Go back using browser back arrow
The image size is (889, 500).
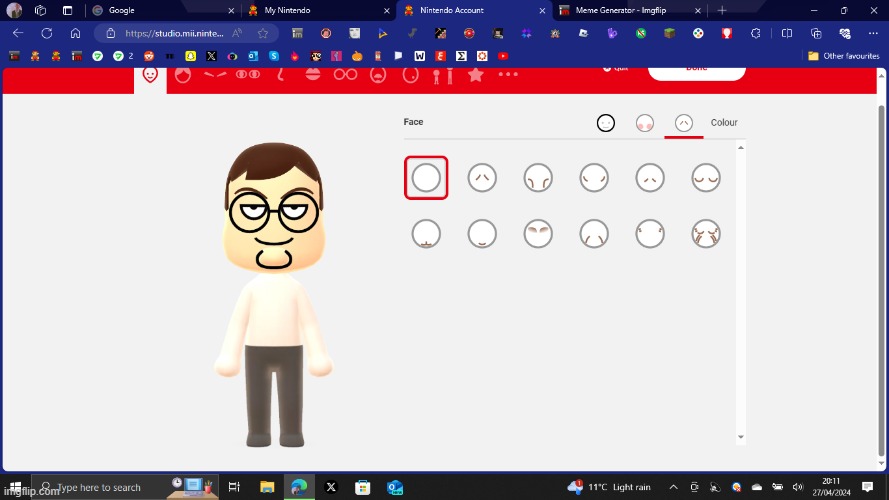click(x=18, y=33)
